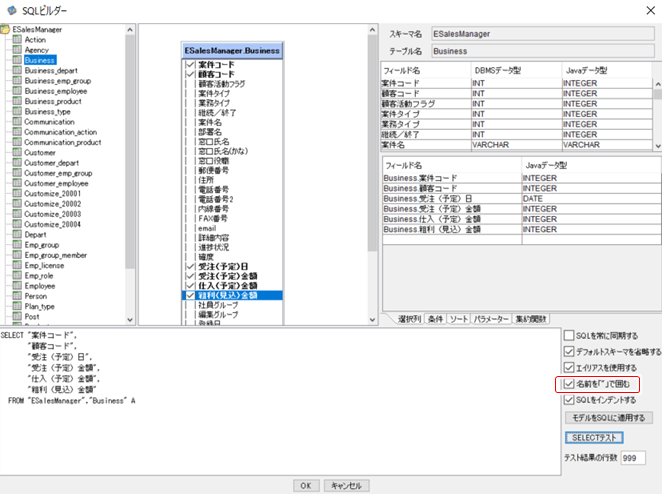Uncheck the 仕入(予定)金額 column checkbox
This screenshot has height=494, width=662.
tap(190, 286)
